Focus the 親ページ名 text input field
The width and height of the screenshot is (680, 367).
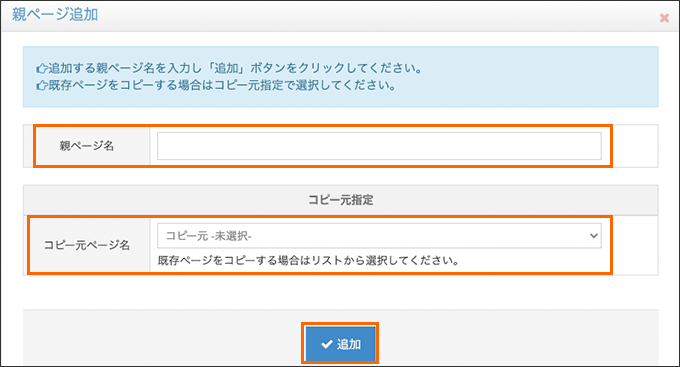click(x=379, y=146)
